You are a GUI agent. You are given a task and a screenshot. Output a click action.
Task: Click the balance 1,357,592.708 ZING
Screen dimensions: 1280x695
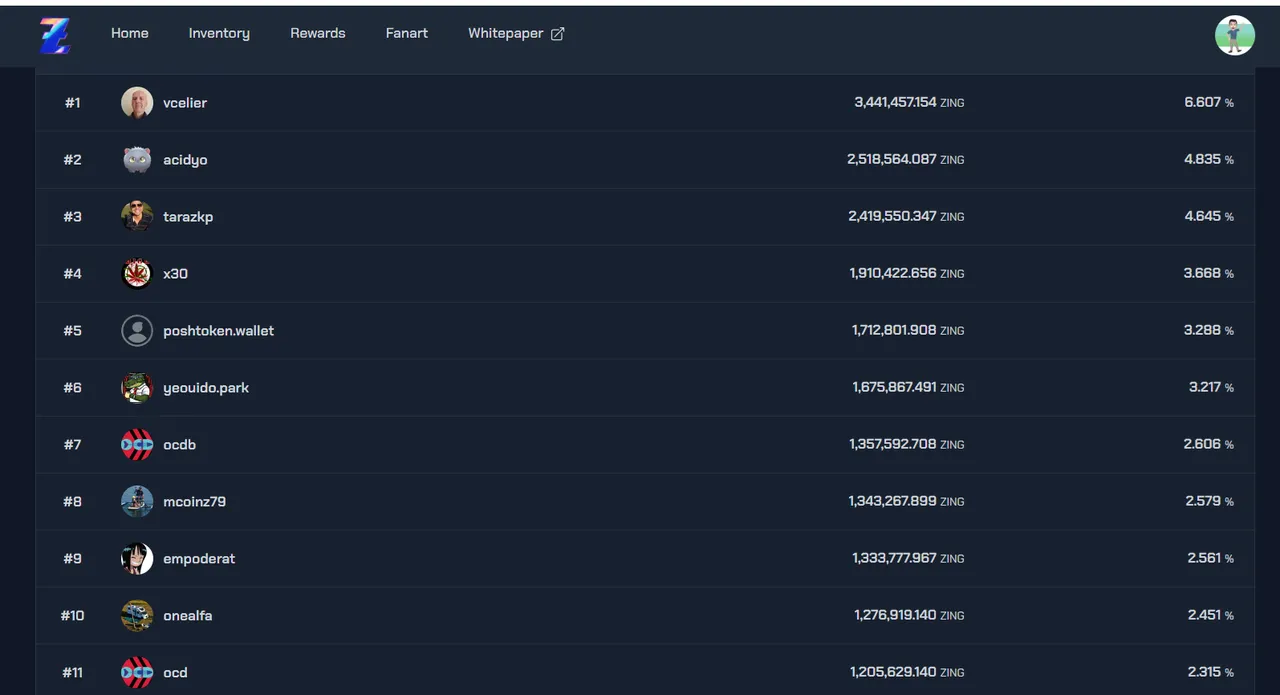coord(907,444)
